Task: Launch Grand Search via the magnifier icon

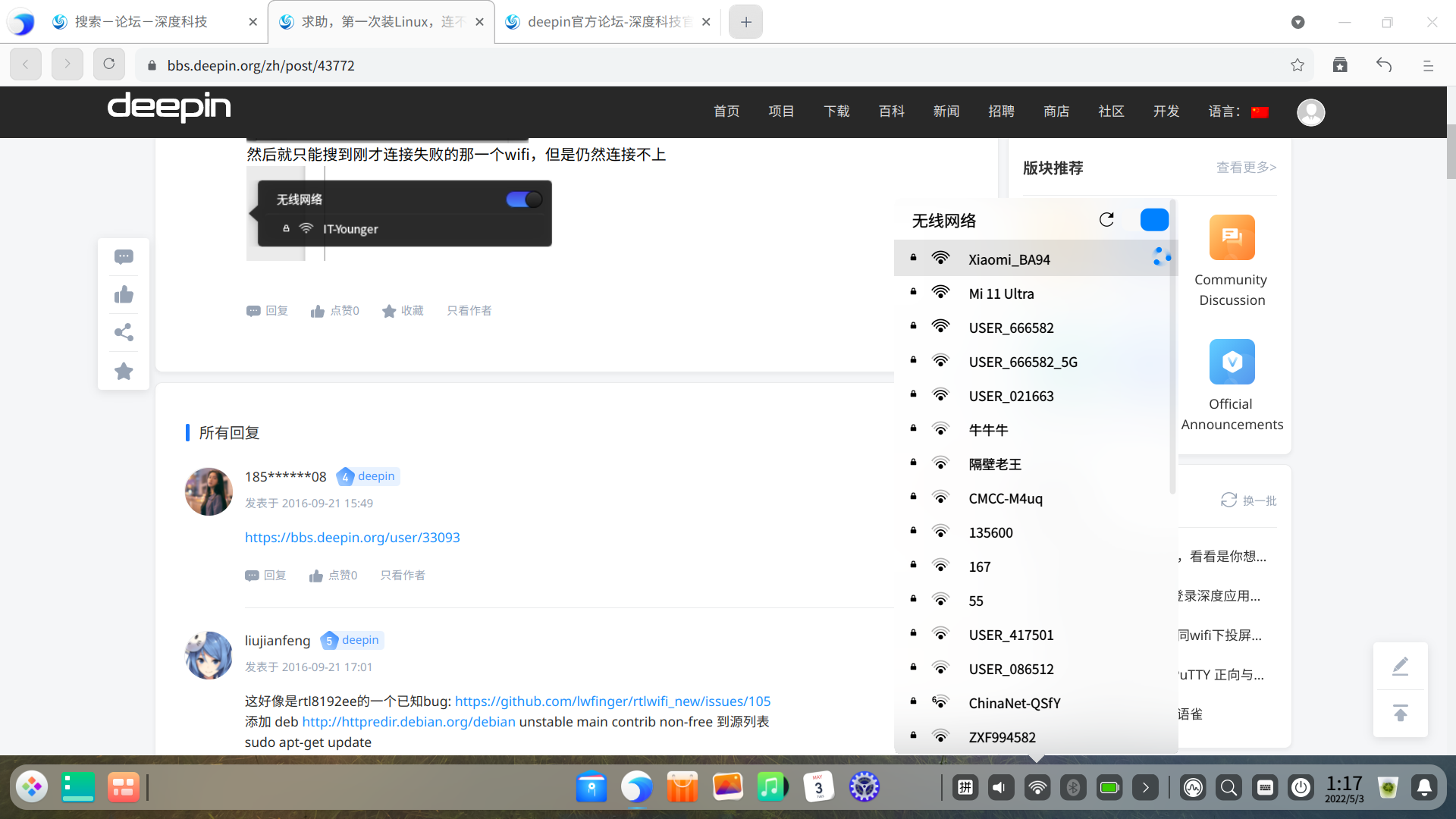Action: 1228,787
